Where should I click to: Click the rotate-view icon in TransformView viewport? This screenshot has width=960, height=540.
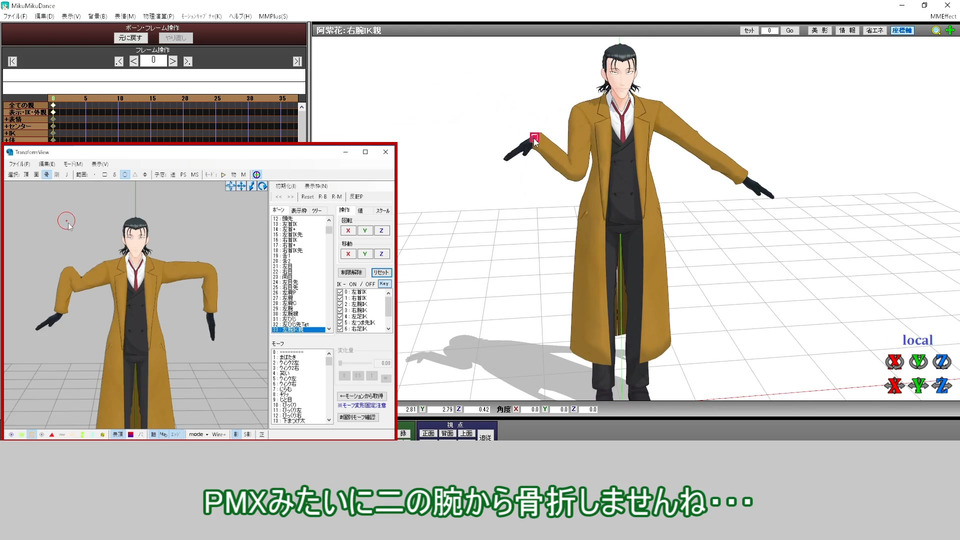pos(262,186)
